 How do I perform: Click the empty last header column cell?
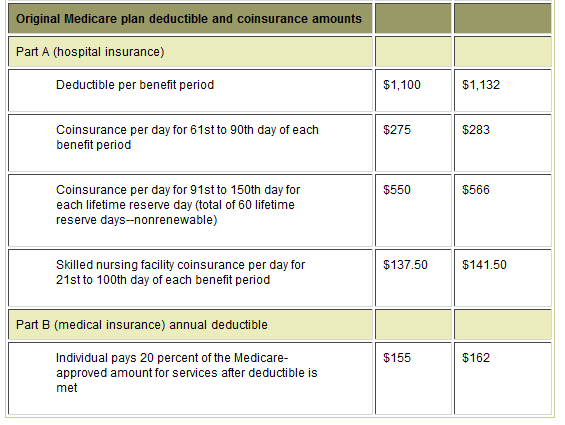point(503,18)
